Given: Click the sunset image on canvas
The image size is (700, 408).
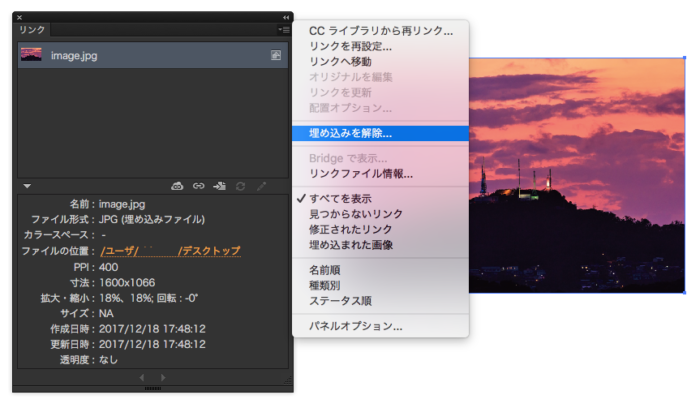Looking at the screenshot, I should (x=576, y=175).
